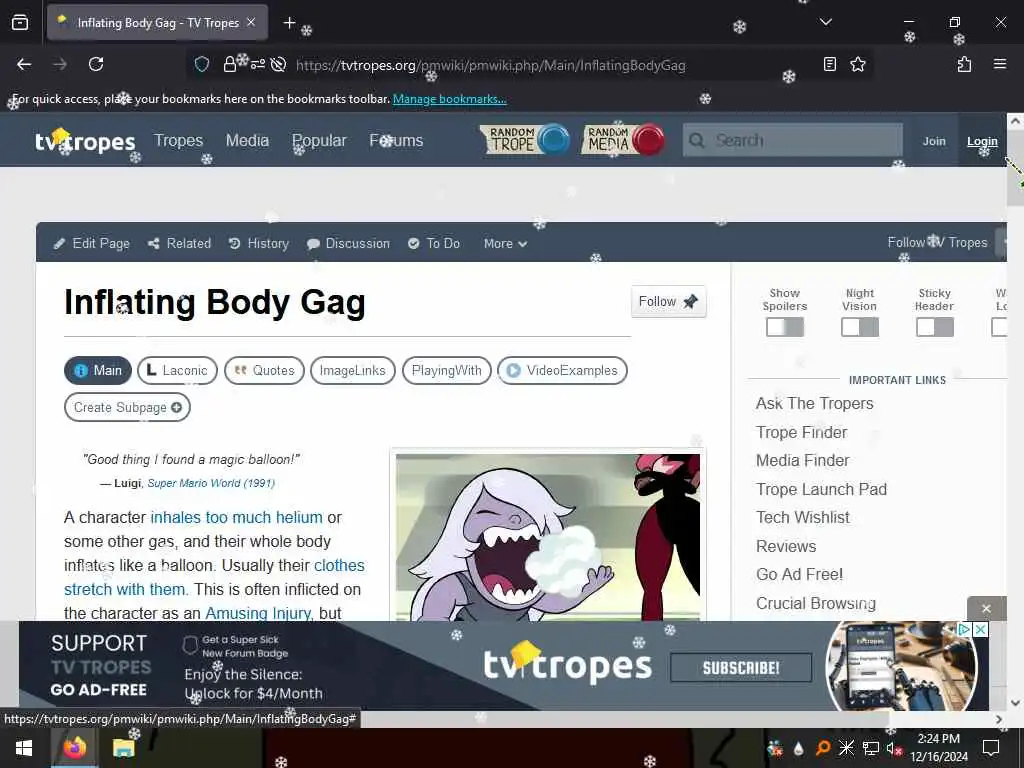Screen dimensions: 1024x768
Task: Open the Windows Start menu
Action: (24, 748)
